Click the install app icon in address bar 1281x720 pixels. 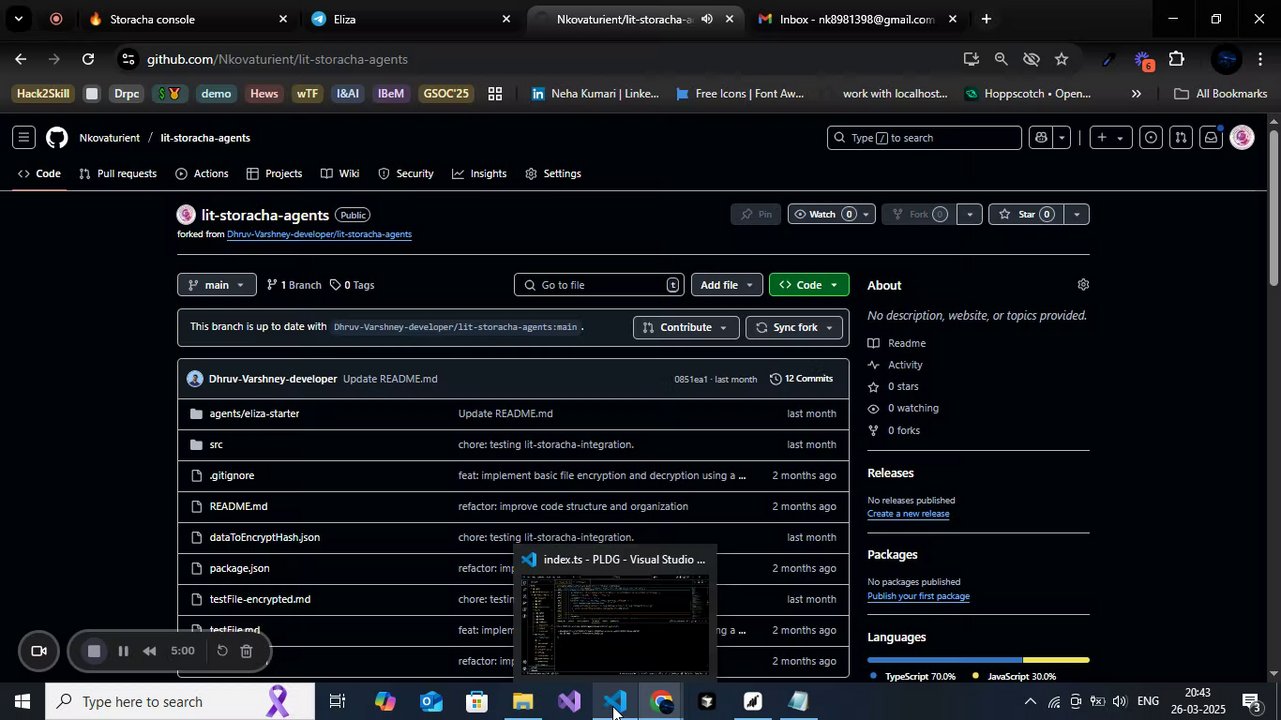971,59
